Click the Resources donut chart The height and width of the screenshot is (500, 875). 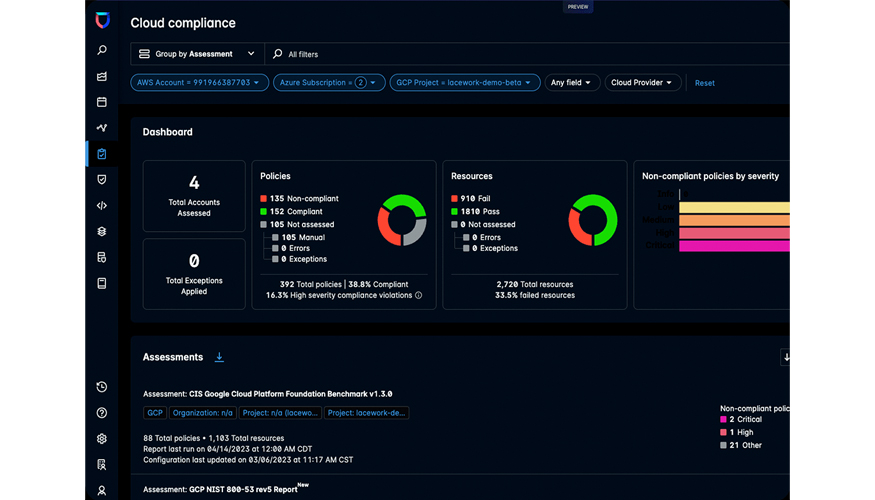[593, 220]
